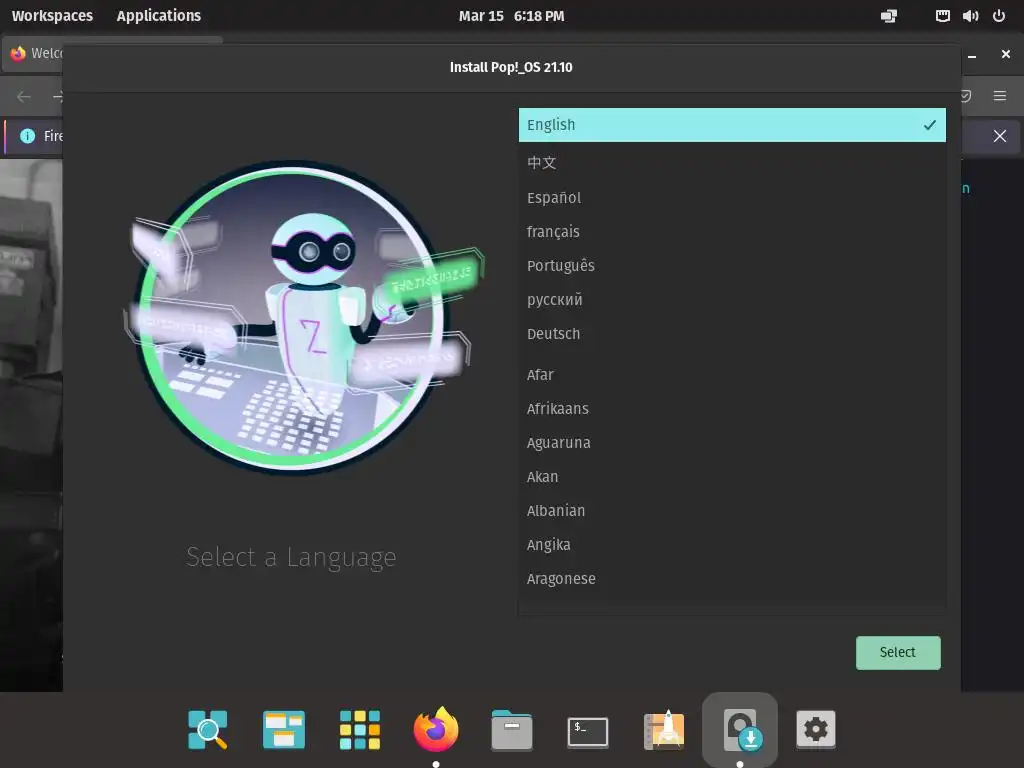
Task: Choose 中文 from the language list
Action: coord(732,163)
